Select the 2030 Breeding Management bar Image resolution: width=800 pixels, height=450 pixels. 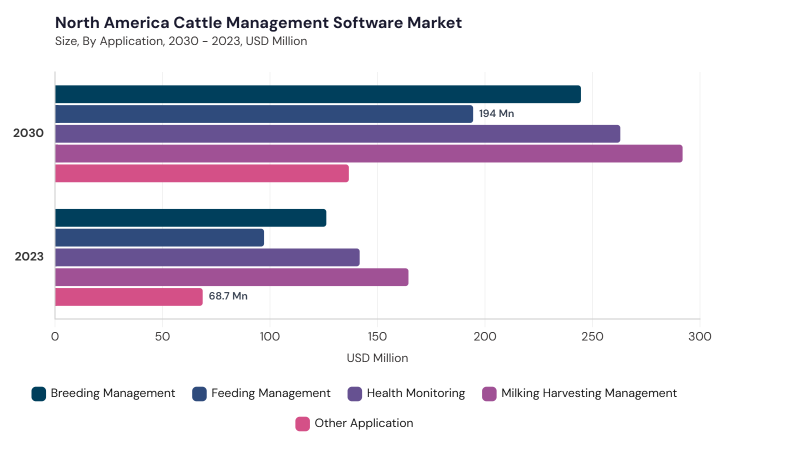pyautogui.click(x=318, y=94)
